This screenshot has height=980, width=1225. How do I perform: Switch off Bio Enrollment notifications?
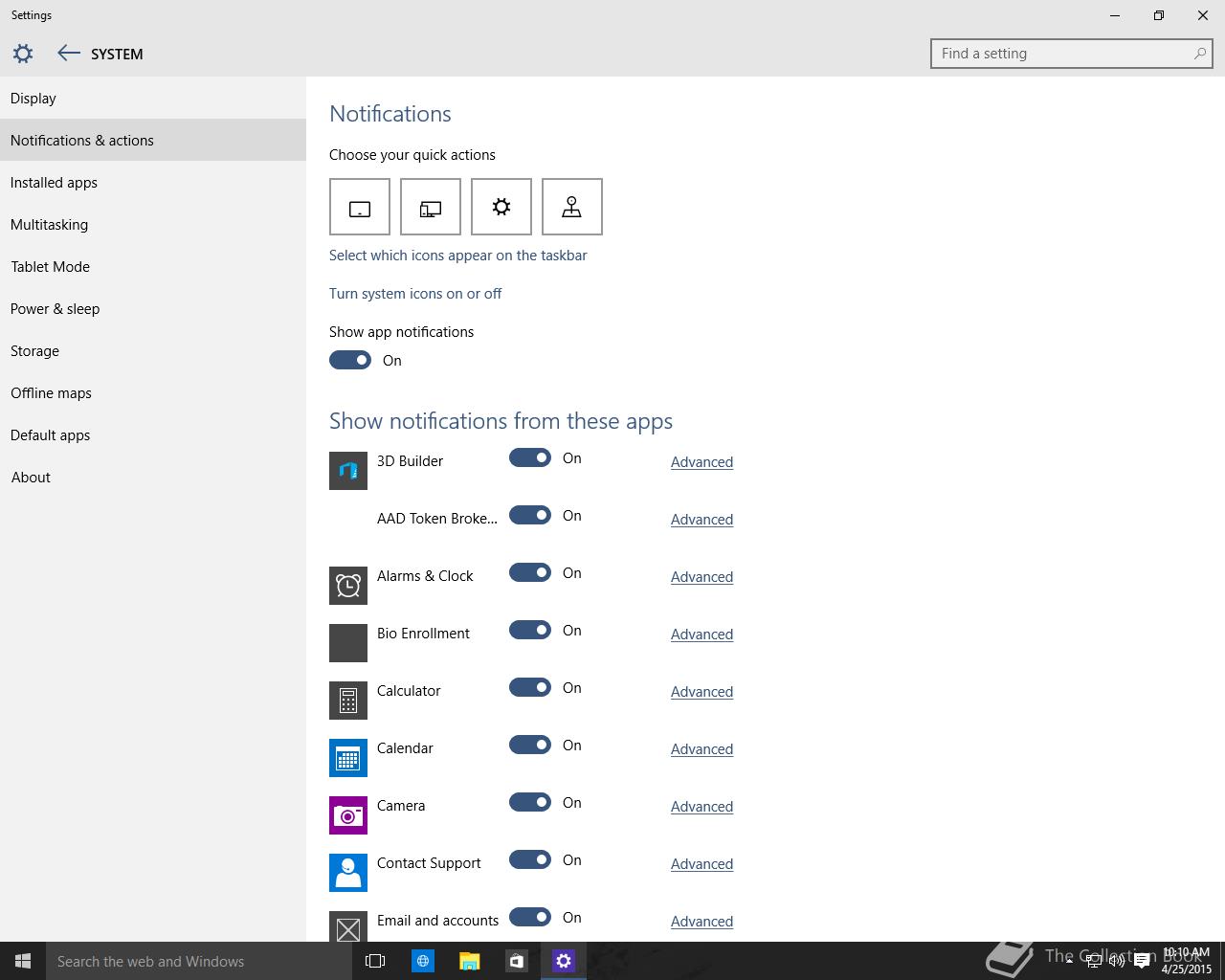(x=530, y=630)
